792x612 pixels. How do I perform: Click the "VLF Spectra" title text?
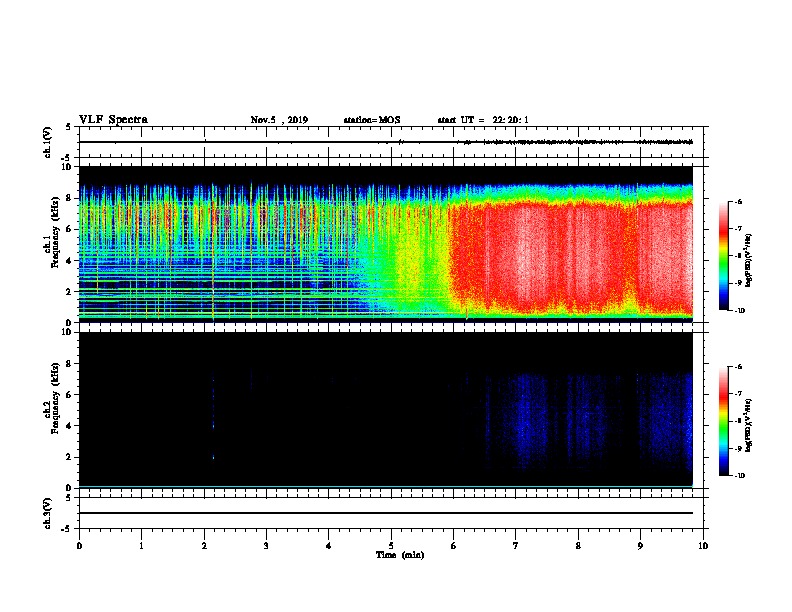pos(113,119)
